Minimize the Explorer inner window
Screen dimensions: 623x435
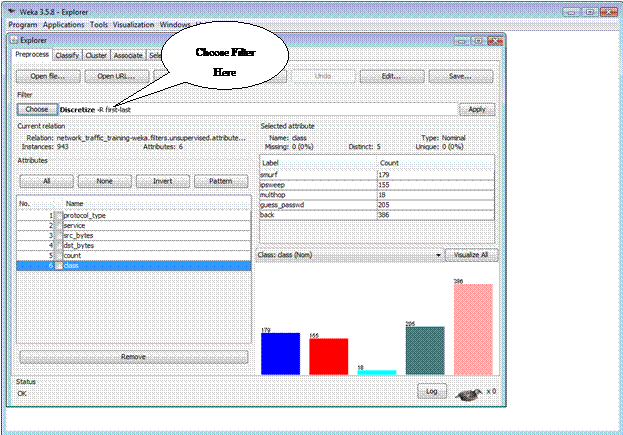click(x=462, y=41)
